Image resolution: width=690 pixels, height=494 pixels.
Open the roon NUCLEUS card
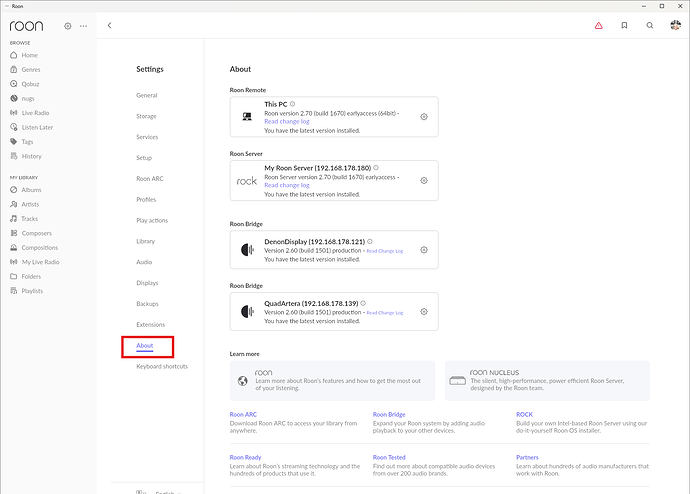pyautogui.click(x=547, y=381)
